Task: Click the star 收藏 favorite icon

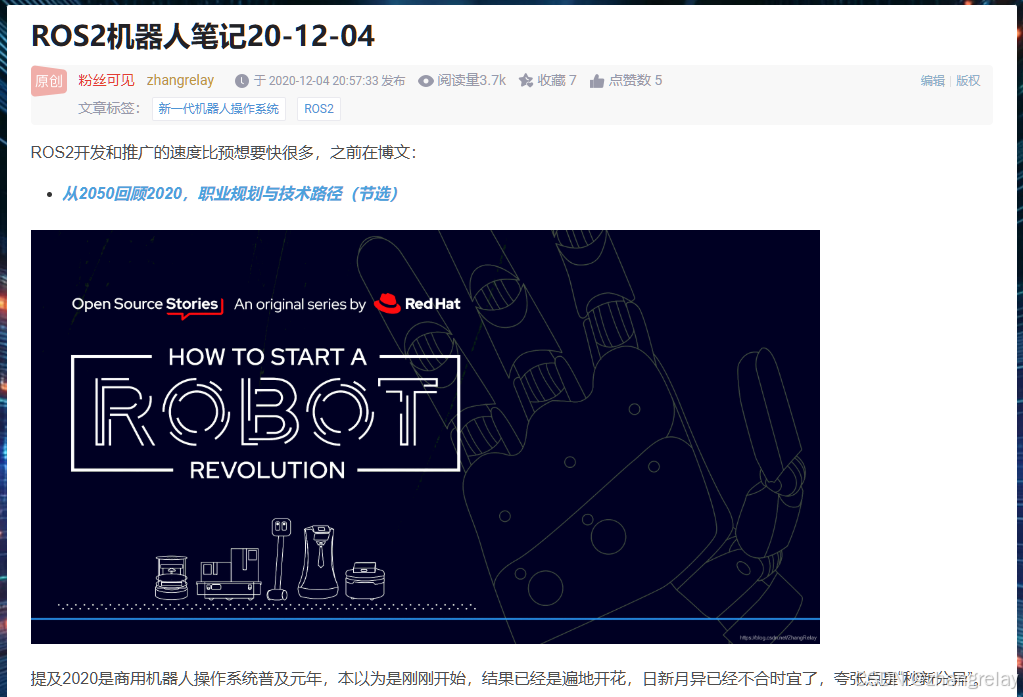Action: click(526, 80)
